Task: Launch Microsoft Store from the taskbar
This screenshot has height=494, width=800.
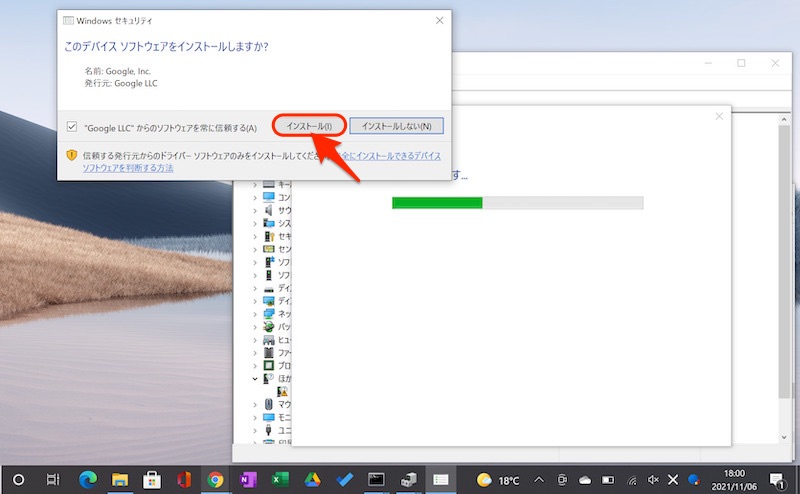Action: click(x=152, y=479)
